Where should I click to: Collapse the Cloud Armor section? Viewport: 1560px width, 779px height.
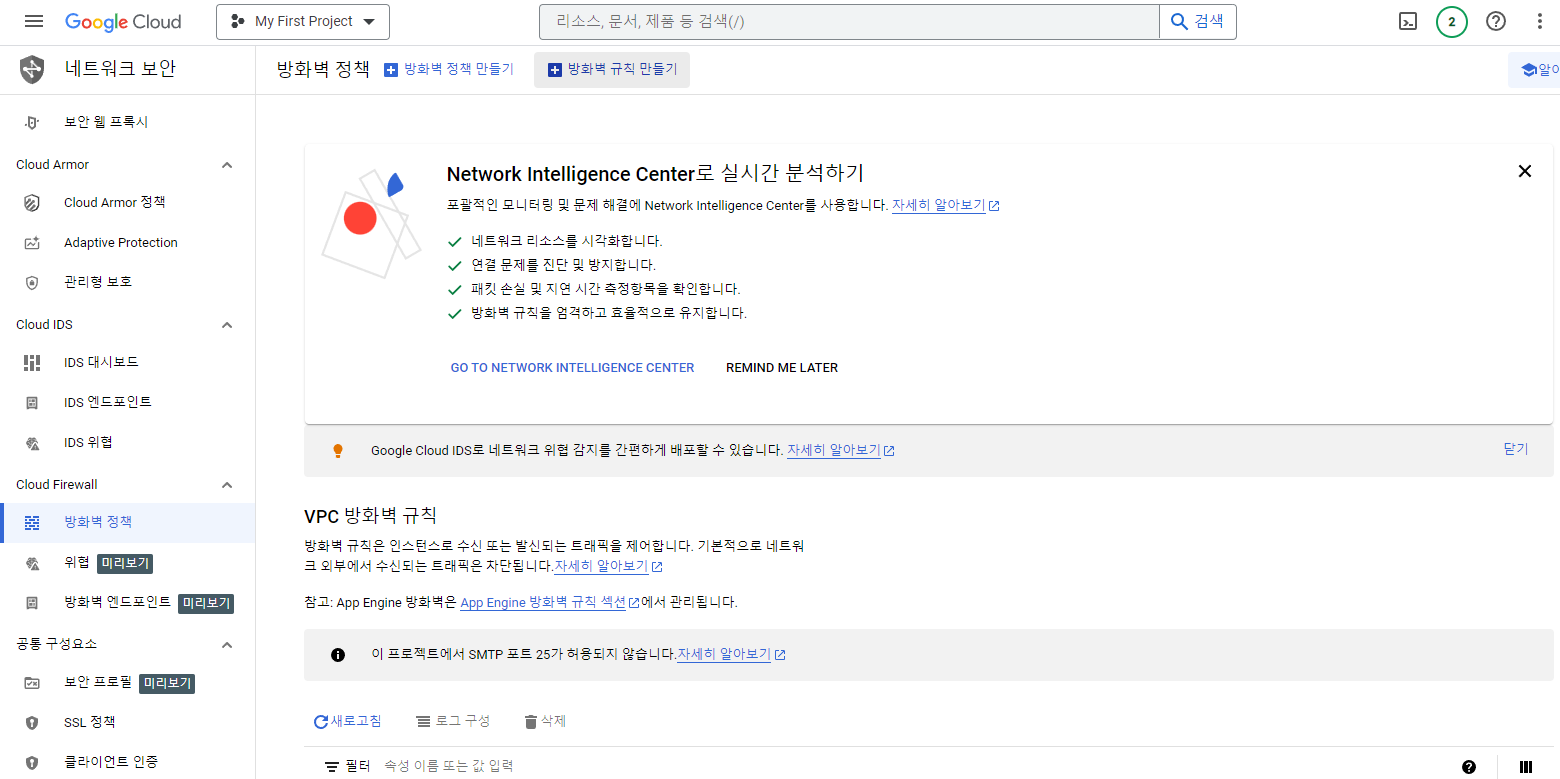[227, 165]
